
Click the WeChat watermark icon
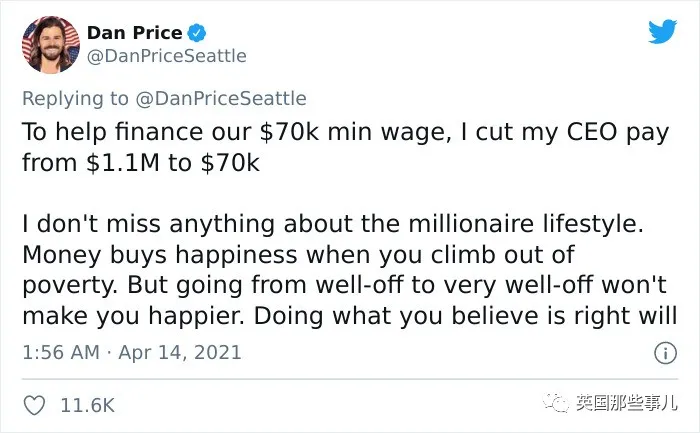(x=556, y=403)
